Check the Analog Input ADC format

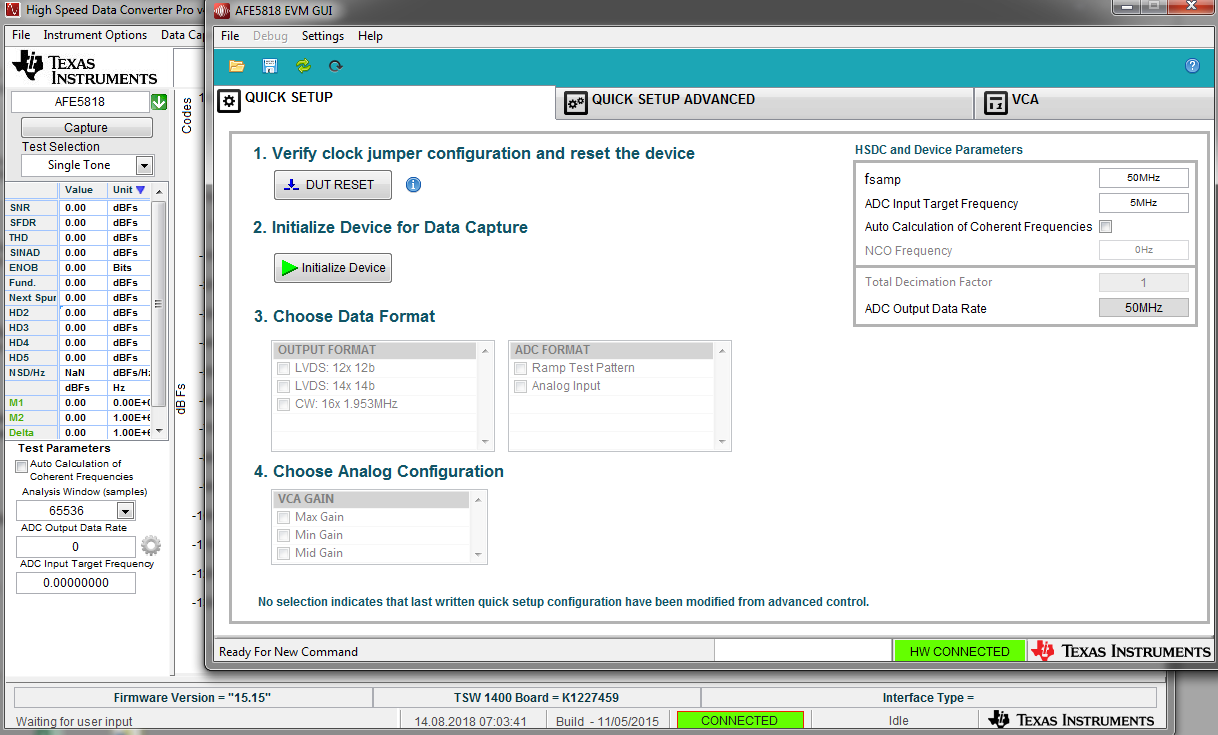point(520,386)
